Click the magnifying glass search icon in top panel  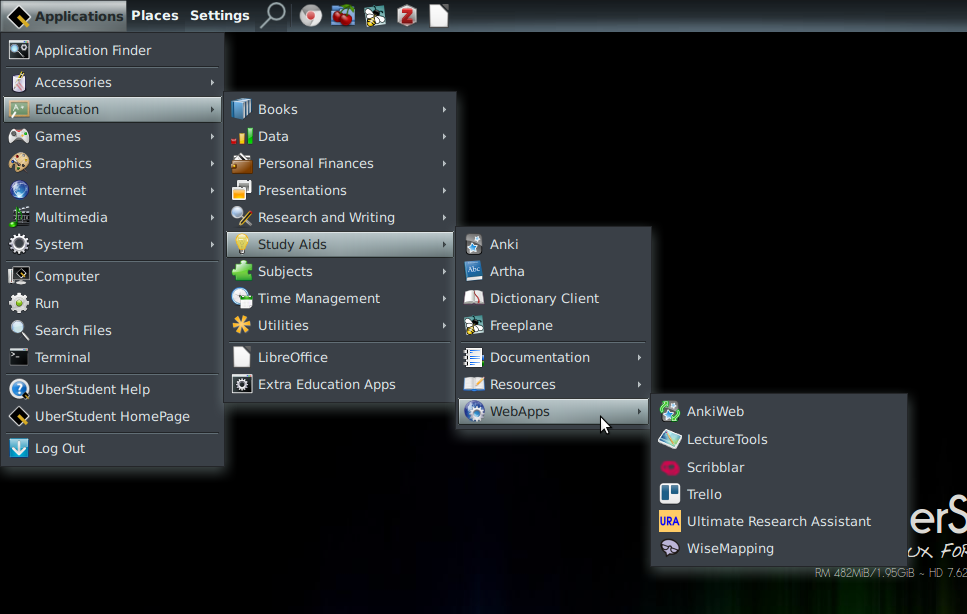point(272,15)
